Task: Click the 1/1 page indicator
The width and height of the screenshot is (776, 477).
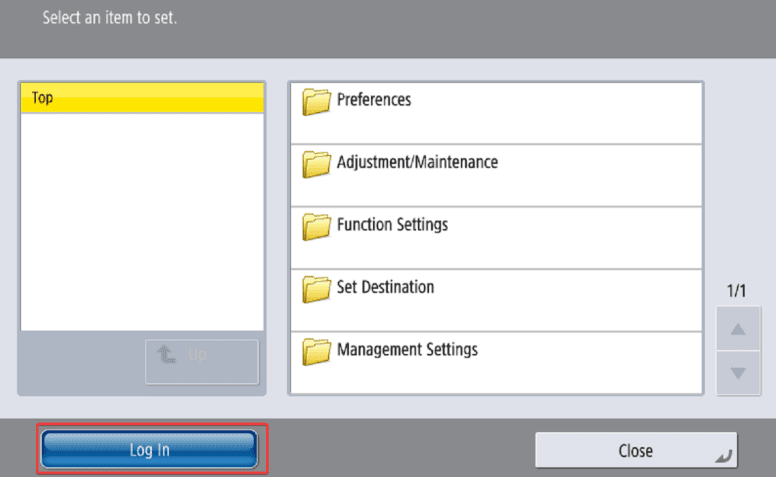Action: click(737, 291)
